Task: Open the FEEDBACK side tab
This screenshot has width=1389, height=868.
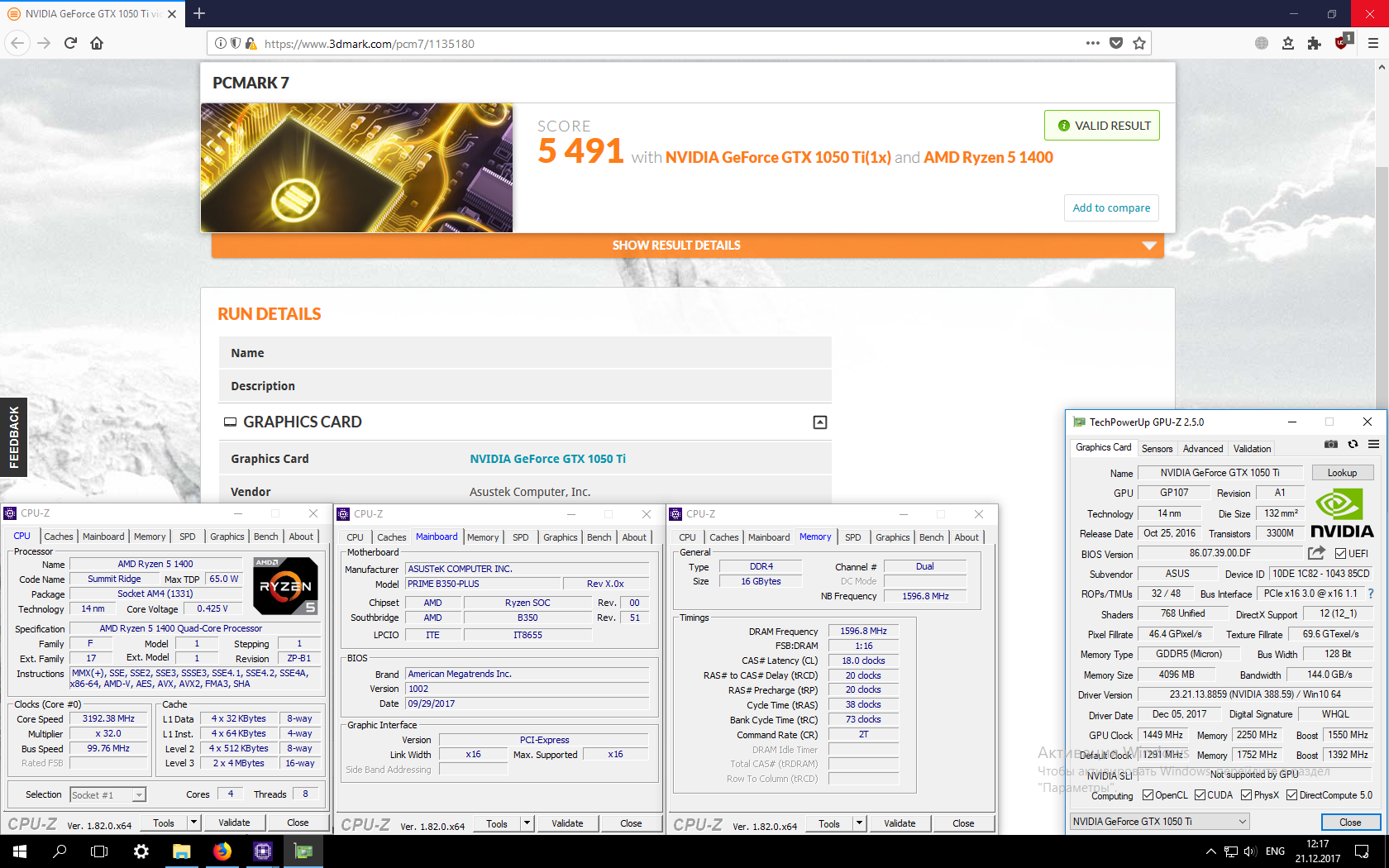Action: coord(13,437)
